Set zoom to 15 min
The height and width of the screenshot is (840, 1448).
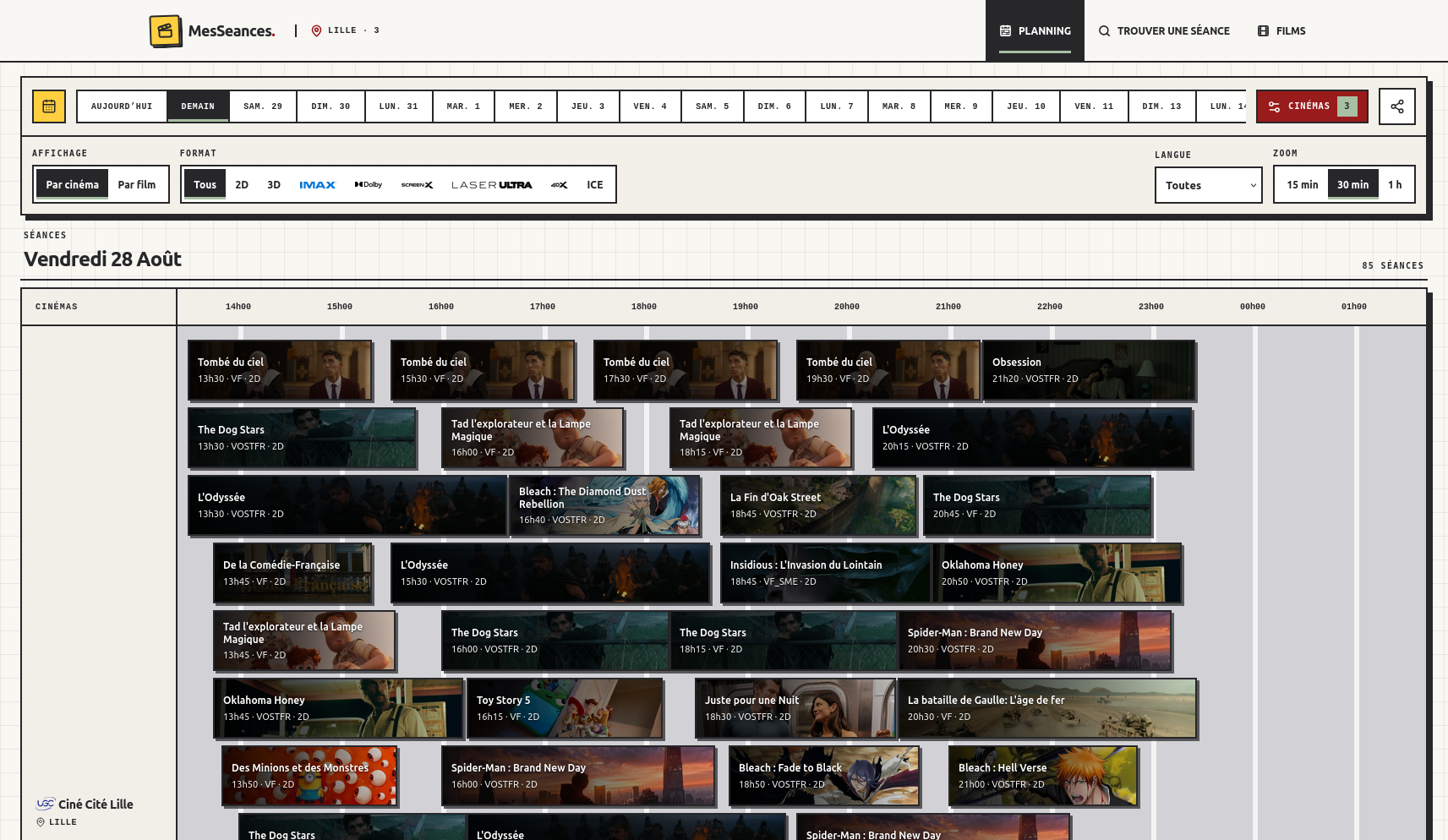1303,184
